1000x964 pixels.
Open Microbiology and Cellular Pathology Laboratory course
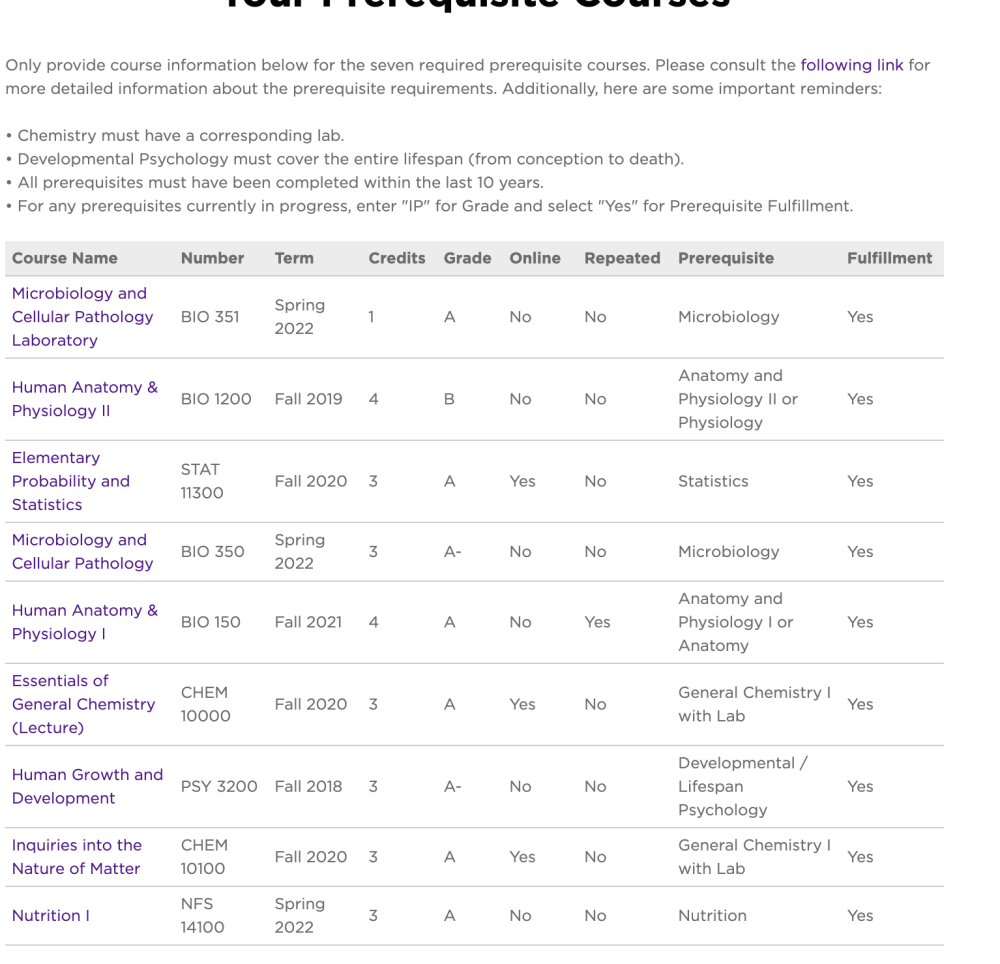pos(82,316)
